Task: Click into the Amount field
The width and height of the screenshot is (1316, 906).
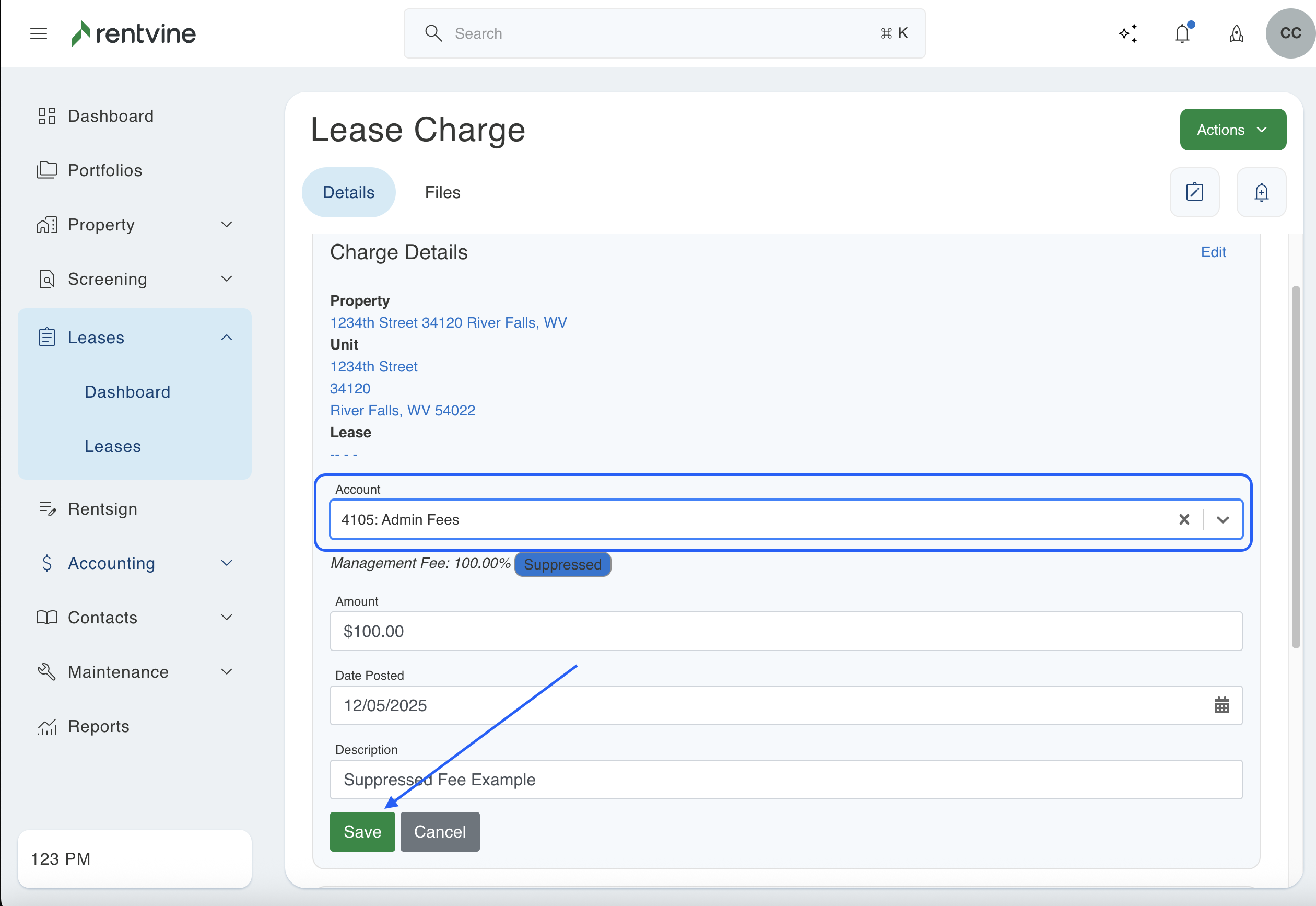Action: 785,631
